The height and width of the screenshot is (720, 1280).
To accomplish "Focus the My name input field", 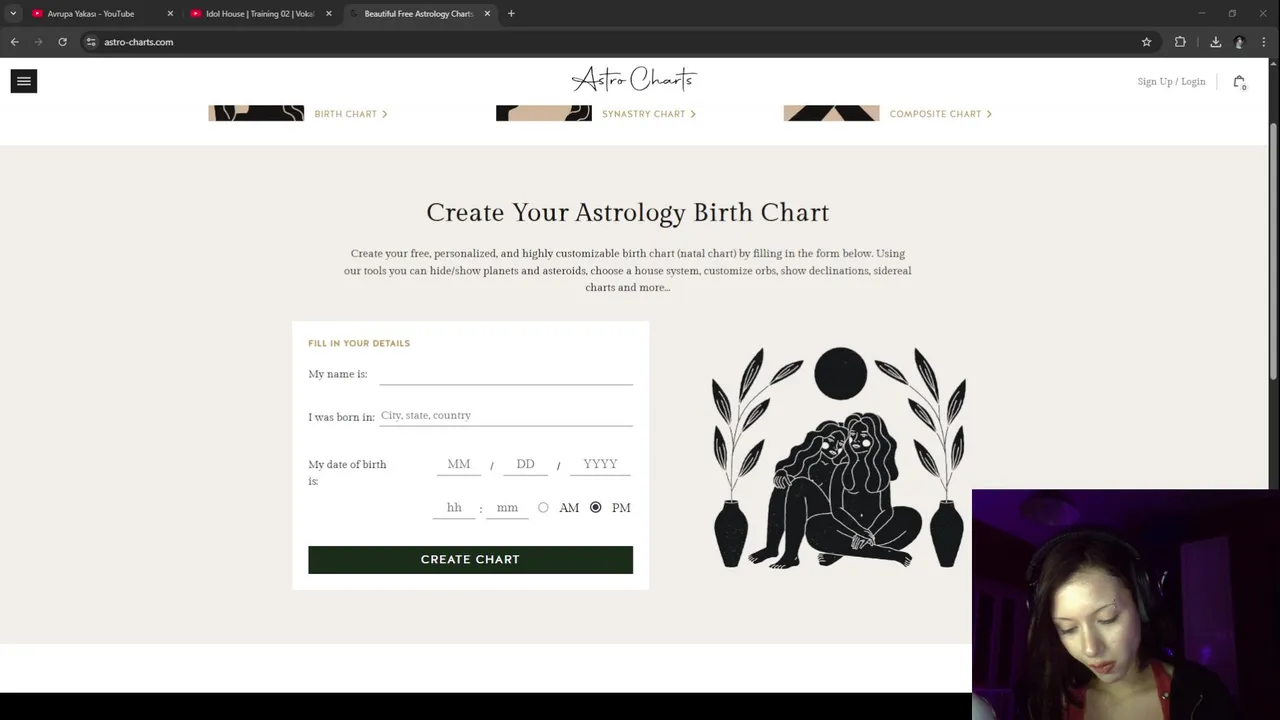I will point(506,374).
